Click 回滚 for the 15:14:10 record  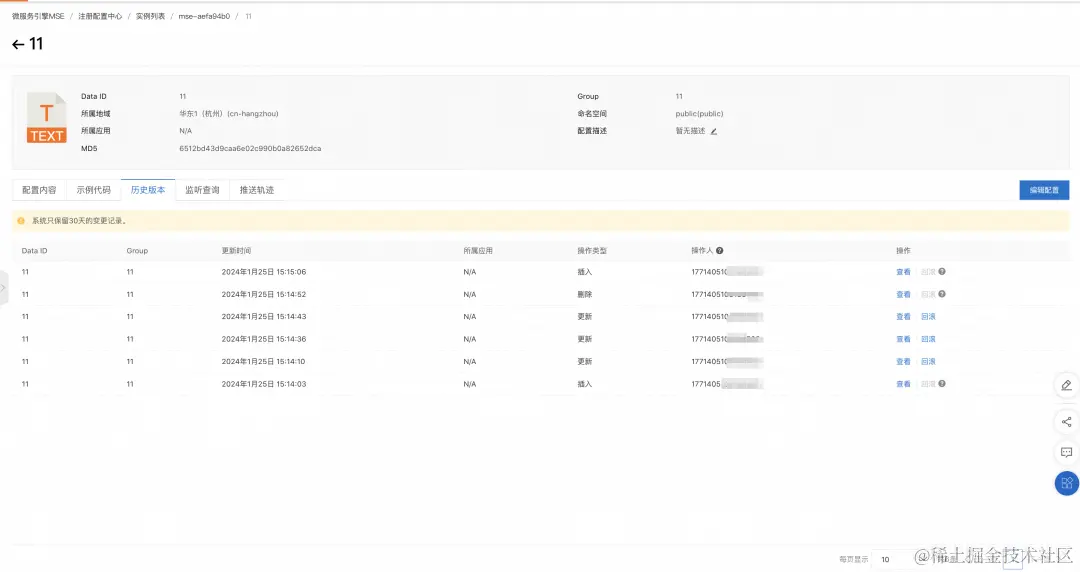tap(928, 362)
